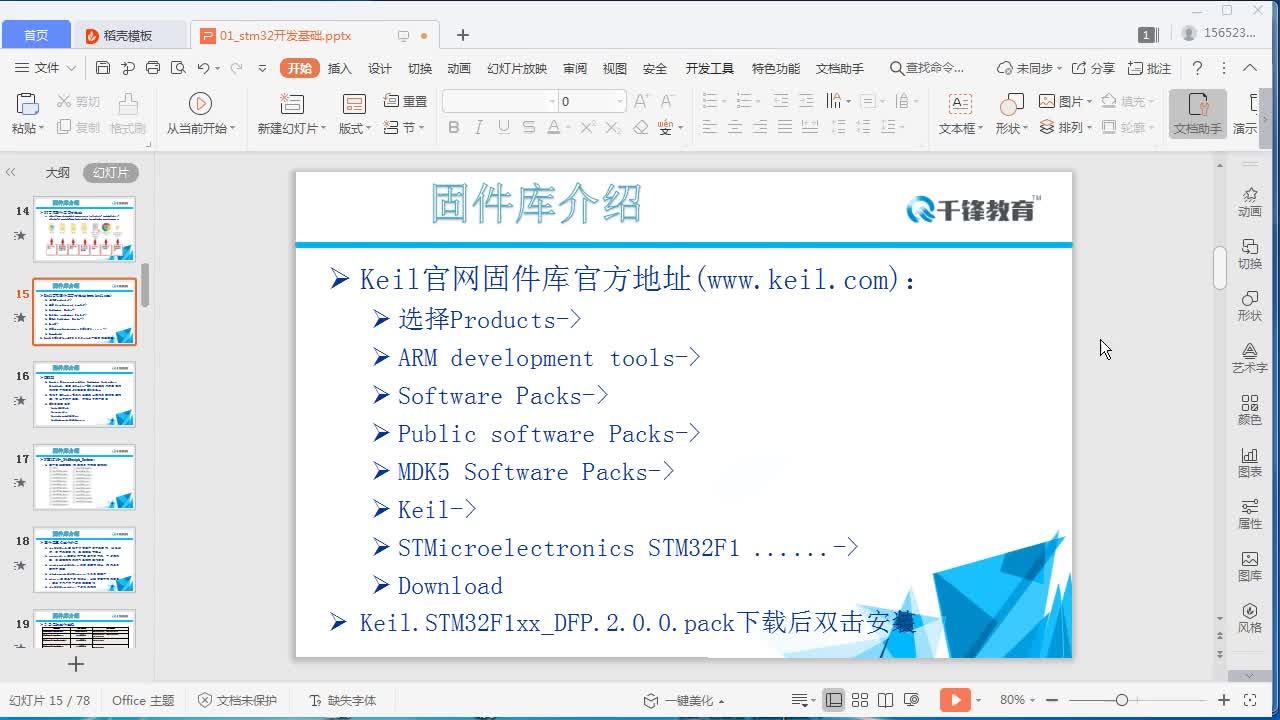The height and width of the screenshot is (720, 1280).
Task: Click the 批注 comment button
Action: click(x=1149, y=68)
